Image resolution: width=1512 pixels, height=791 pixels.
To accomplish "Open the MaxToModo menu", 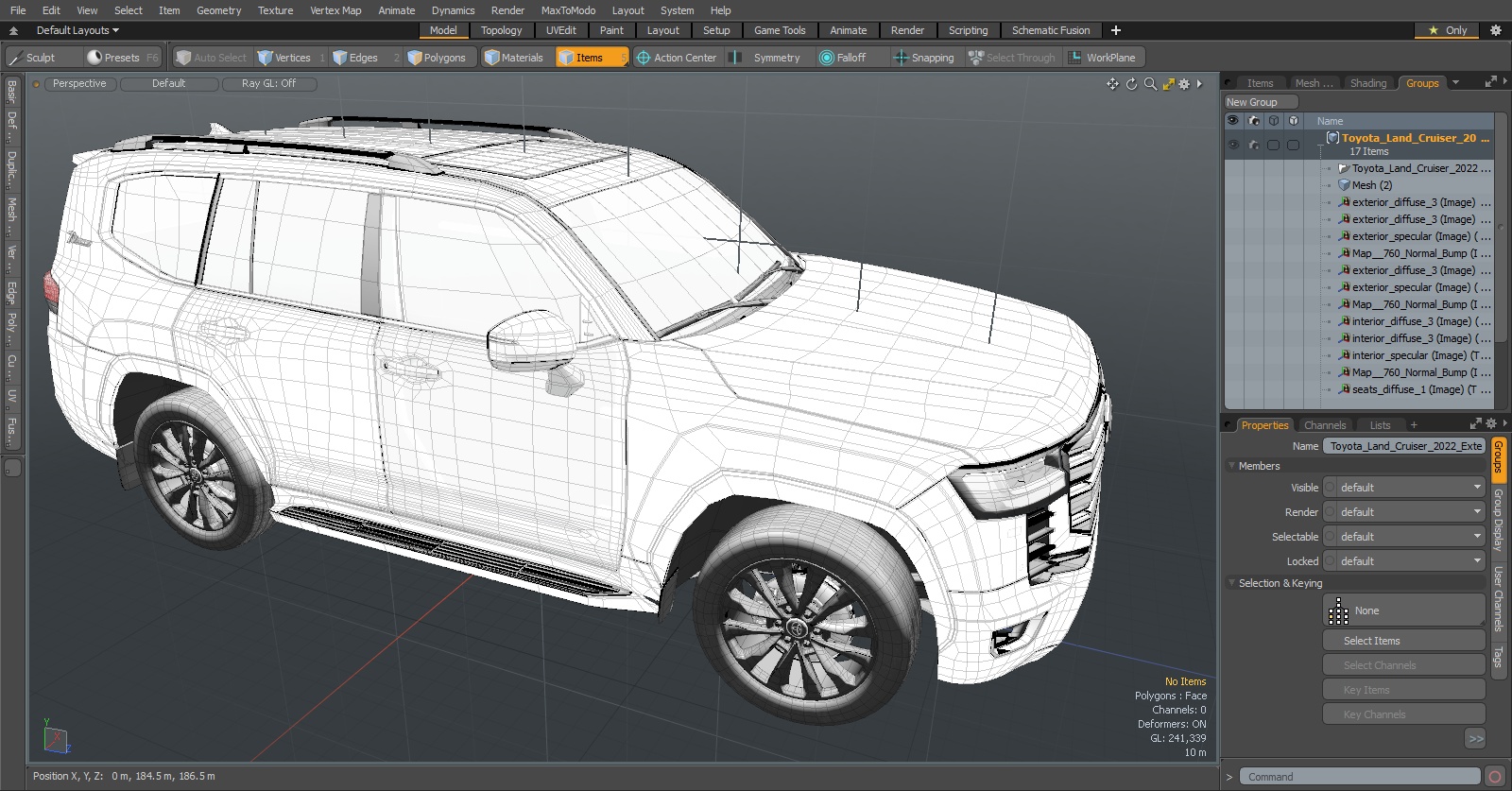I will 568,10.
